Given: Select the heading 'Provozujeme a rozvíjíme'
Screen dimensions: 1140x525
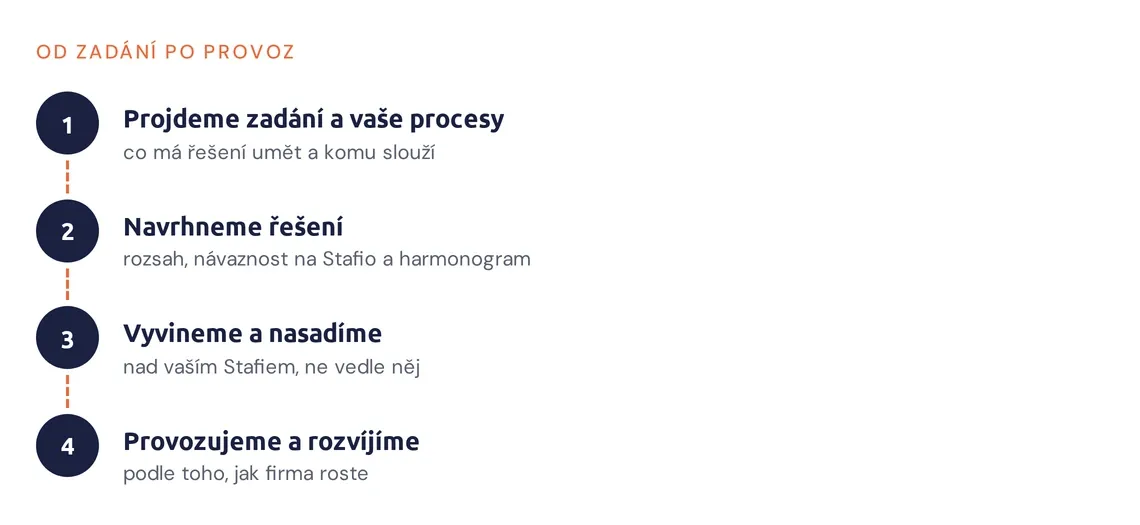Looking at the screenshot, I should click(271, 441).
